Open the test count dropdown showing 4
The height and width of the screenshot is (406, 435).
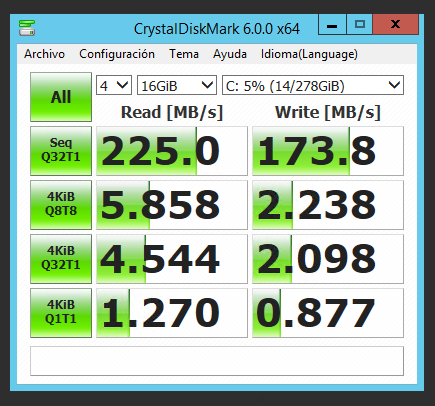(114, 85)
